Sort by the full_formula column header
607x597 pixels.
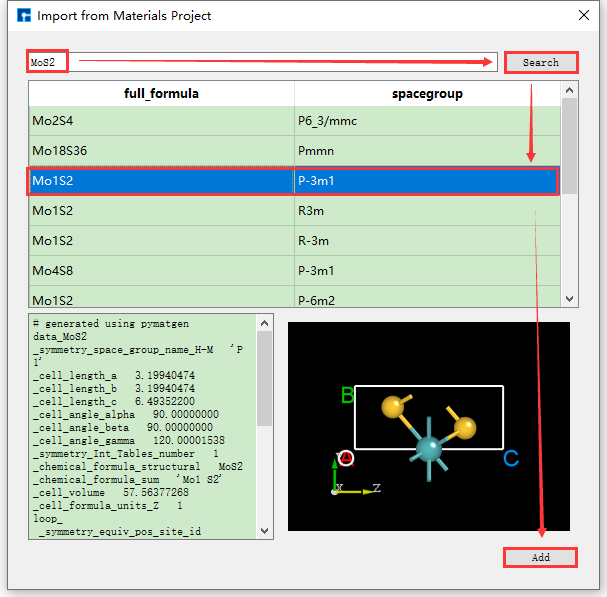[x=161, y=94]
